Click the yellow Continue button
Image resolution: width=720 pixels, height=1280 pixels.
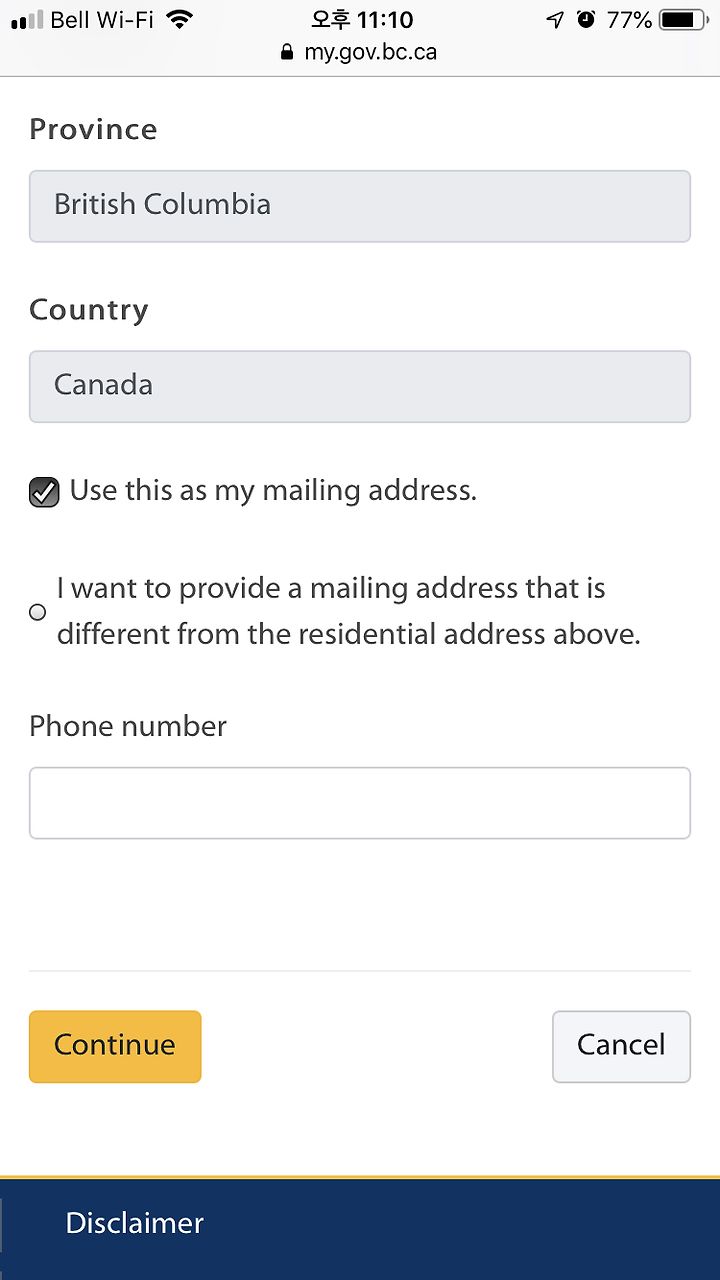point(115,1046)
